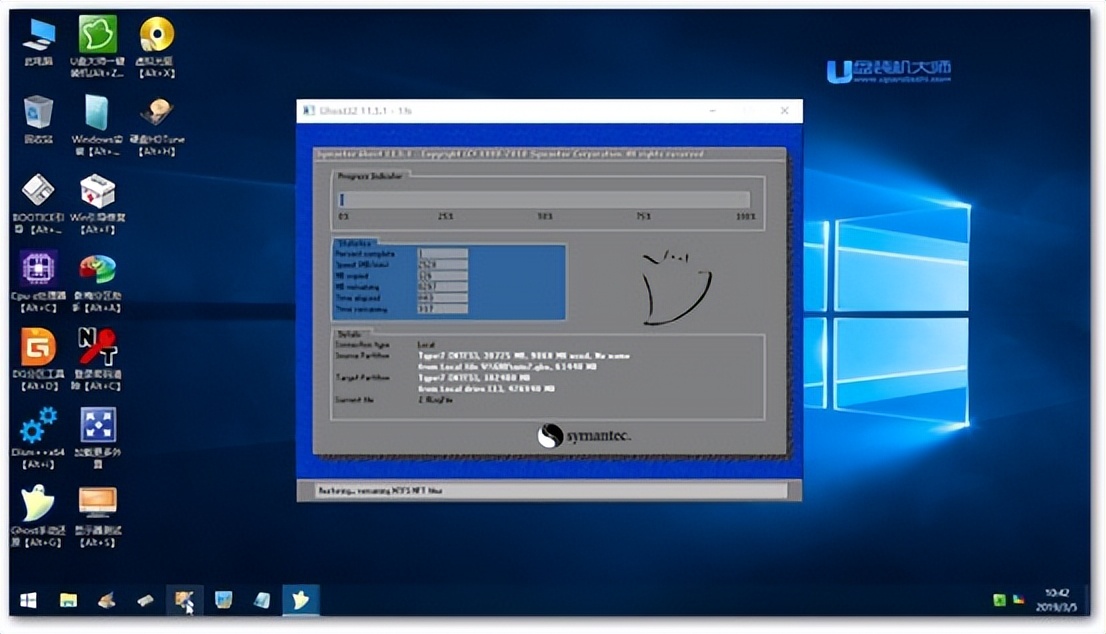
Task: Launch the Dism++ x64 gears icon
Action: [38, 438]
